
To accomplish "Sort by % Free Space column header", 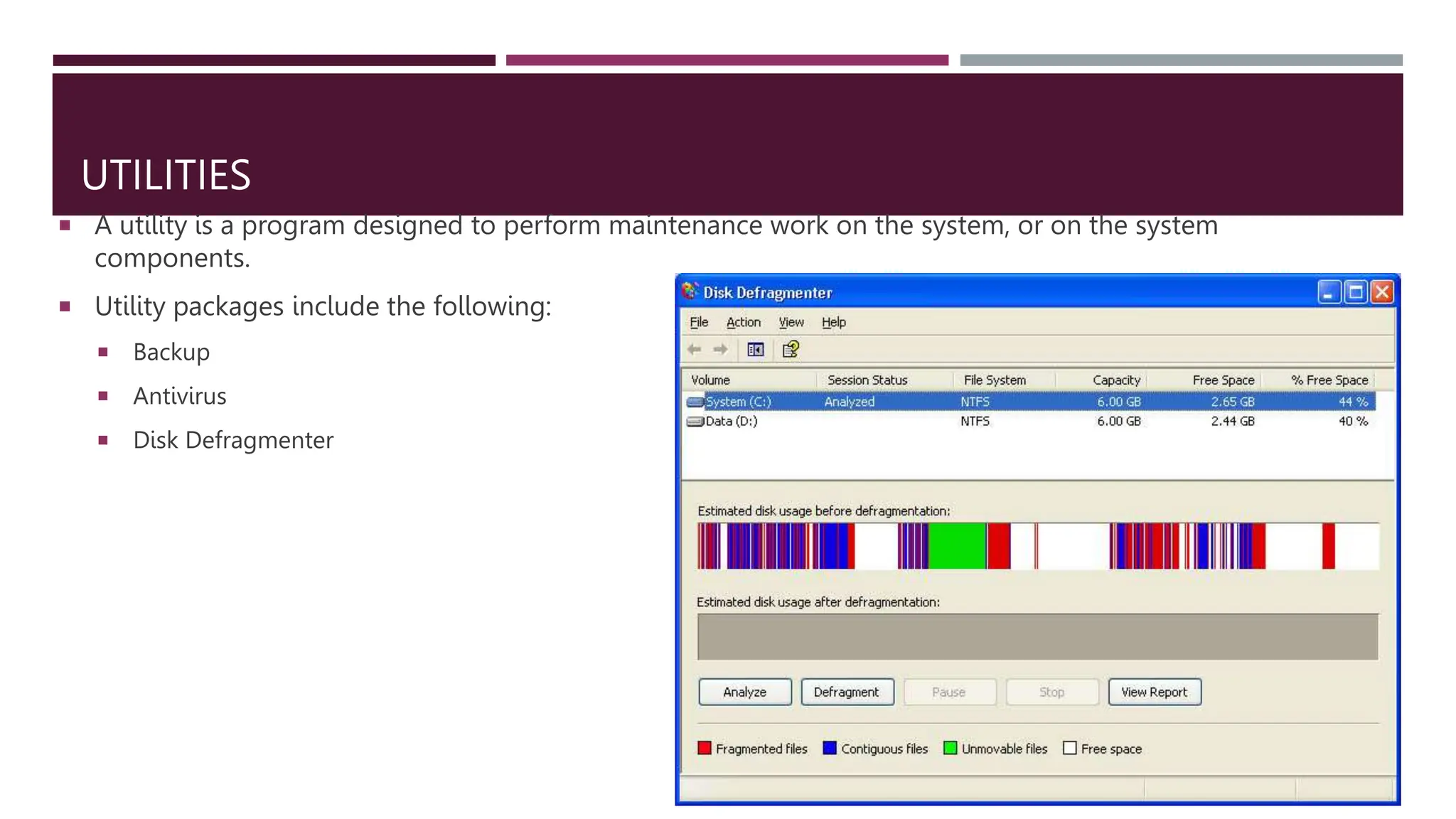I will tap(1318, 380).
